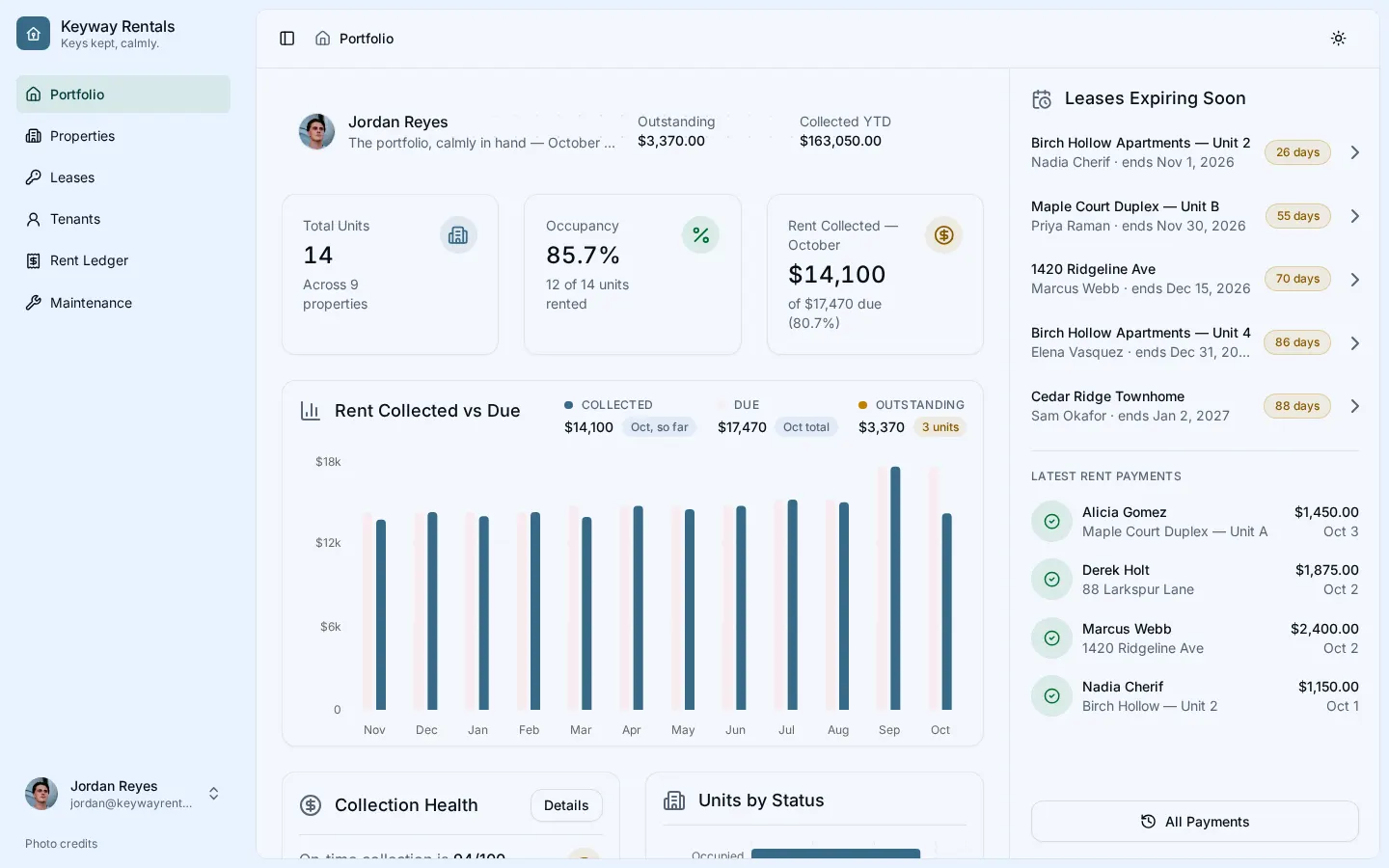This screenshot has width=1389, height=868.
Task: Open the Cedar Ridge Townhome lease chevron
Action: (1355, 406)
